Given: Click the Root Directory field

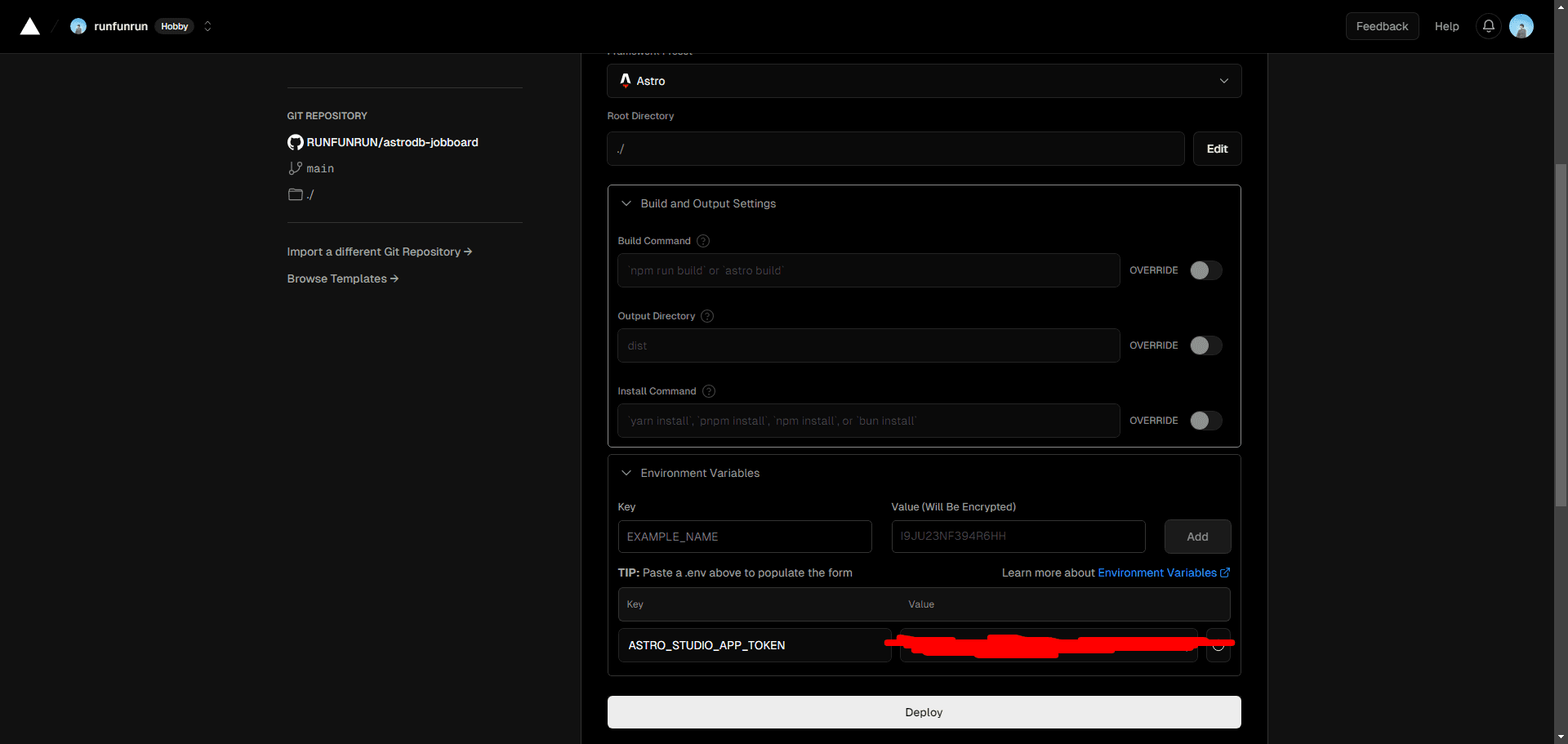Looking at the screenshot, I should click(895, 149).
